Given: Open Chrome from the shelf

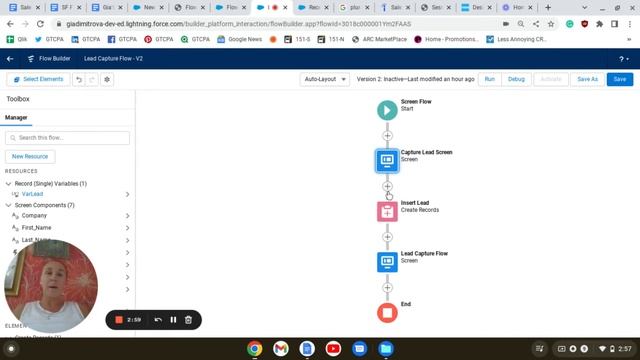Looking at the screenshot, I should point(255,349).
